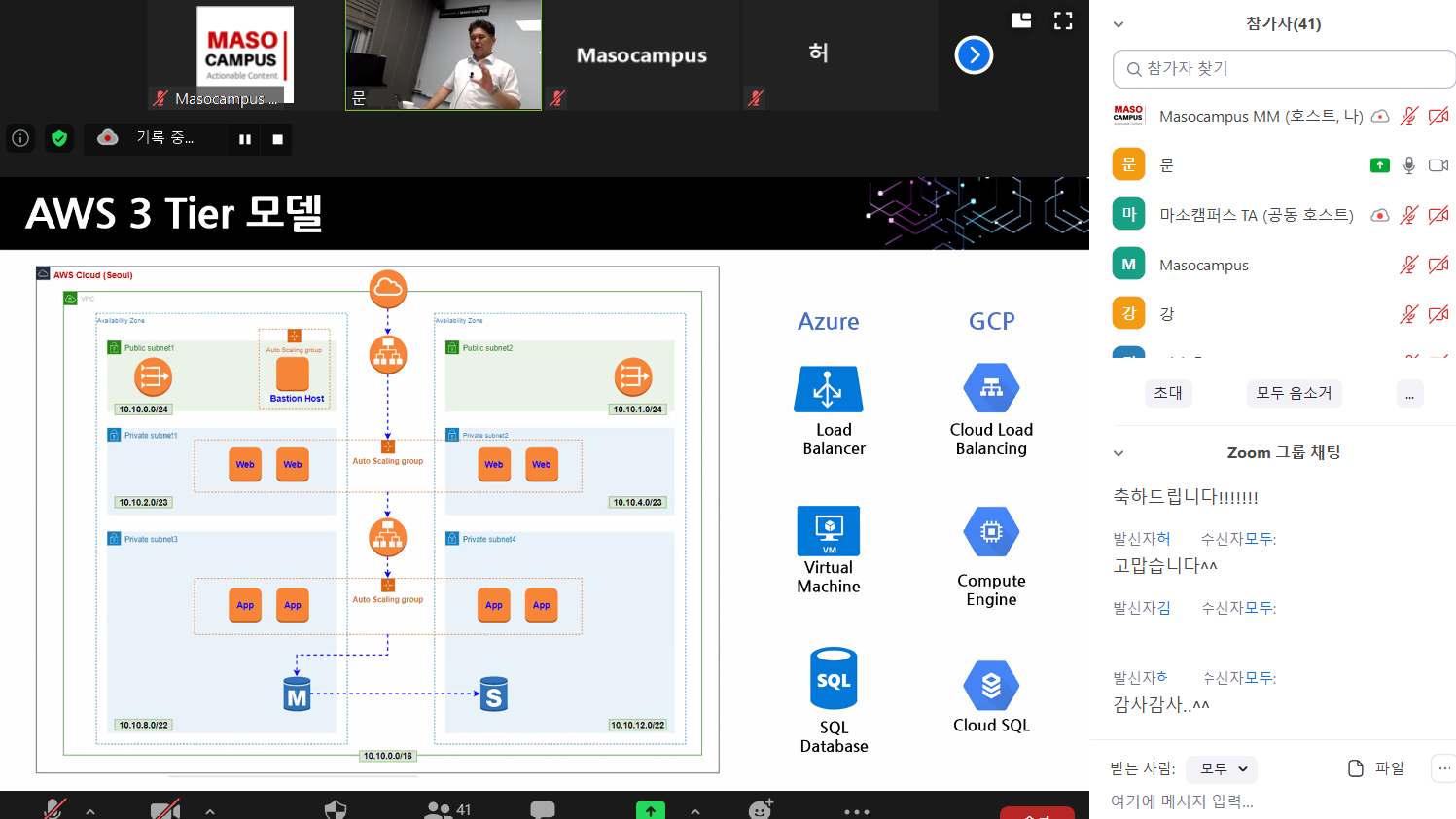Stop the cloud recording
Screen dimensions: 1456x819
pyautogui.click(x=278, y=139)
